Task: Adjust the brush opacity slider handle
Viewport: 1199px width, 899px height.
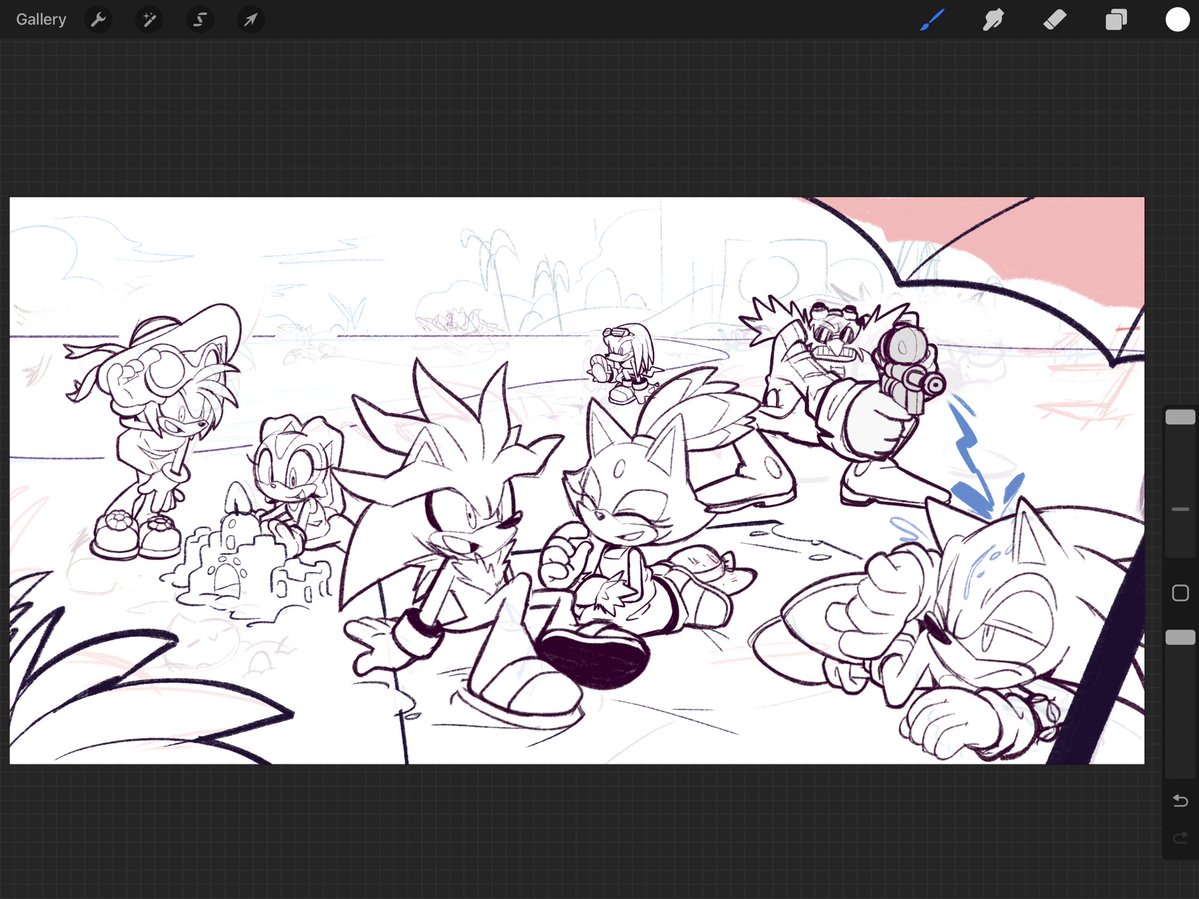Action: pyautogui.click(x=1180, y=638)
